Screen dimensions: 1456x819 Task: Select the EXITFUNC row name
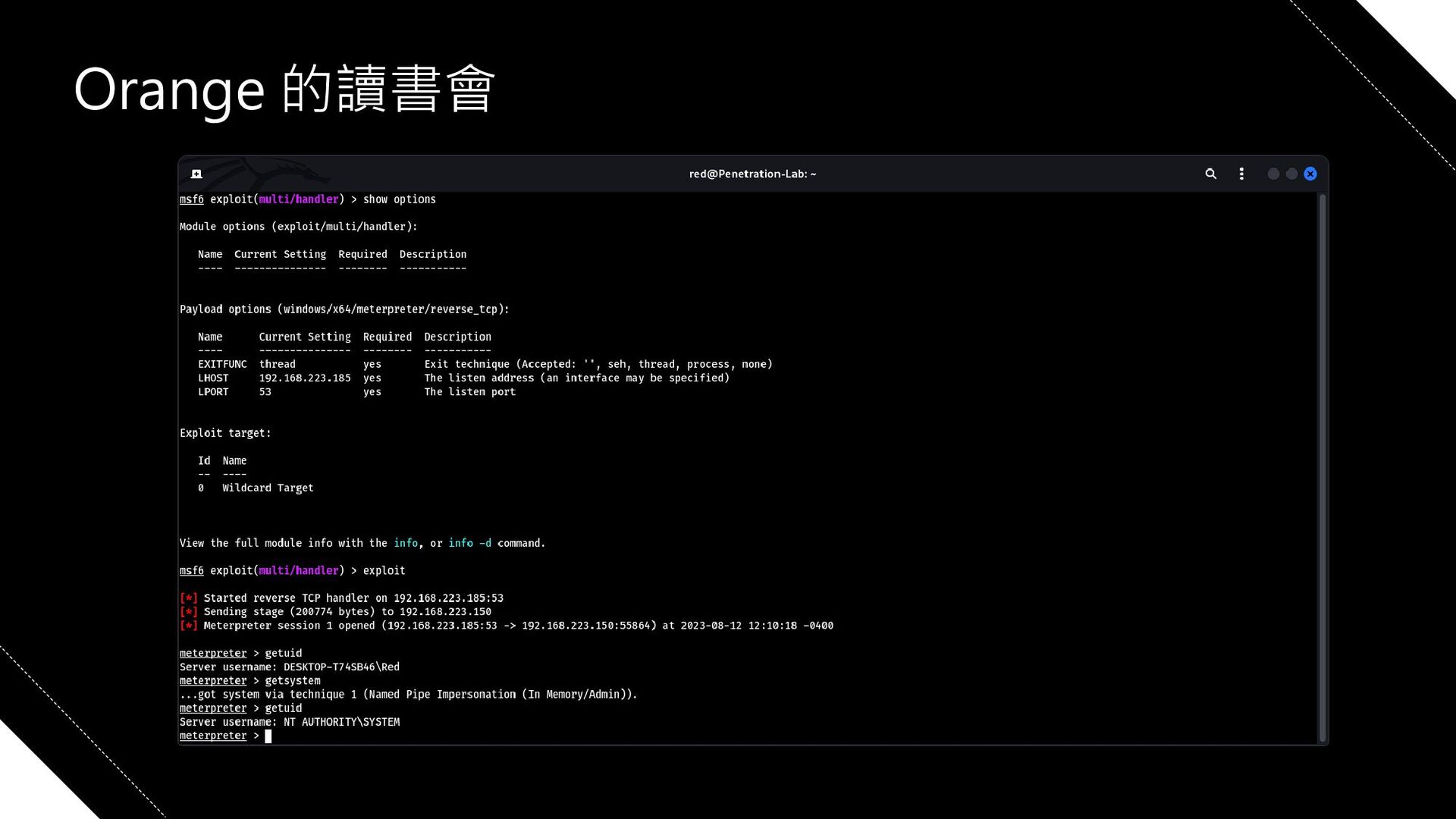click(x=222, y=364)
